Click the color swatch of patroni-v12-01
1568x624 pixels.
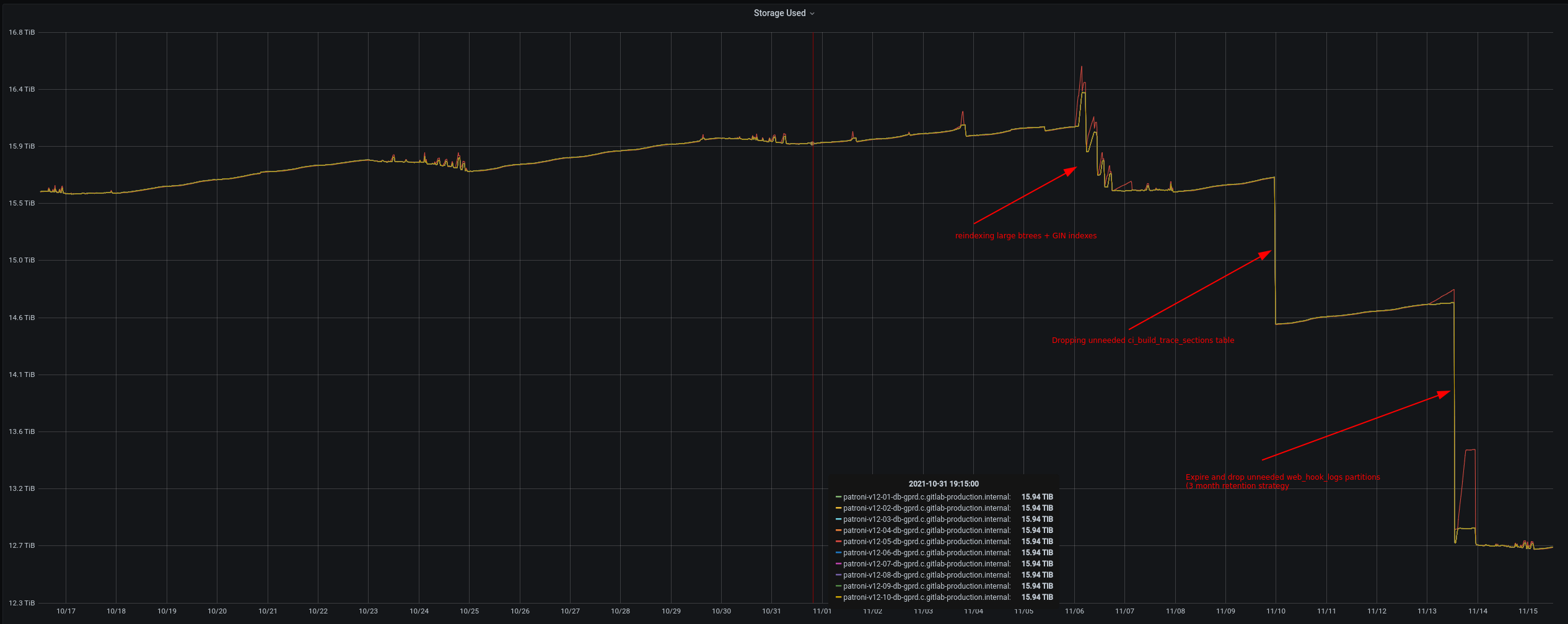(x=838, y=497)
